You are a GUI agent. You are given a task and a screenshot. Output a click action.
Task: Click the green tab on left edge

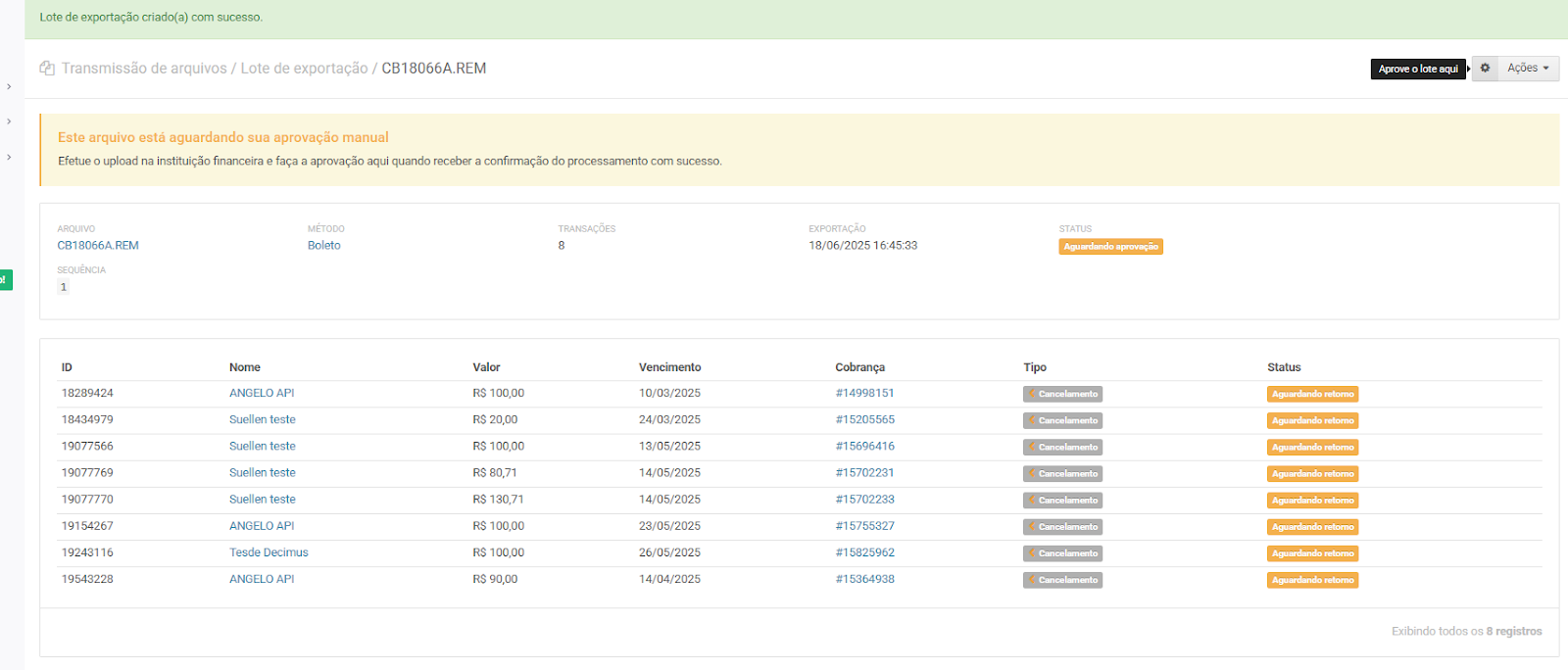5,280
